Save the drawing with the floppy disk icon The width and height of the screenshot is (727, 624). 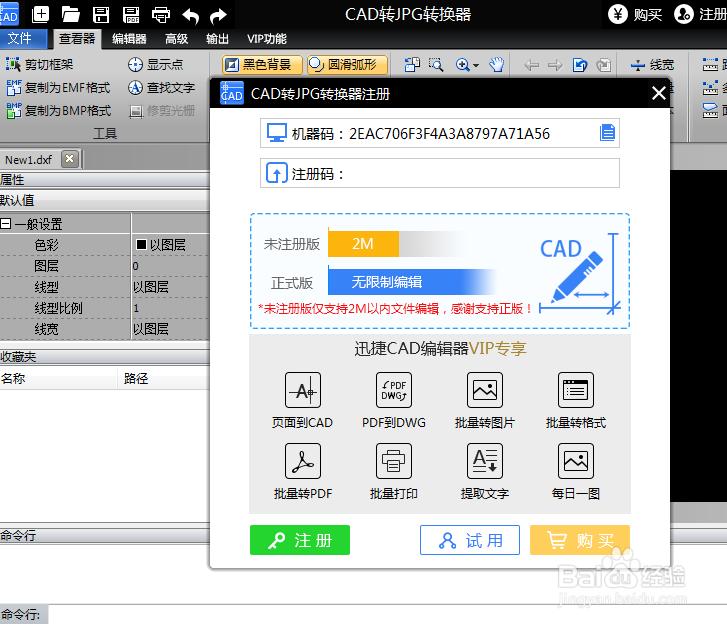click(x=101, y=15)
